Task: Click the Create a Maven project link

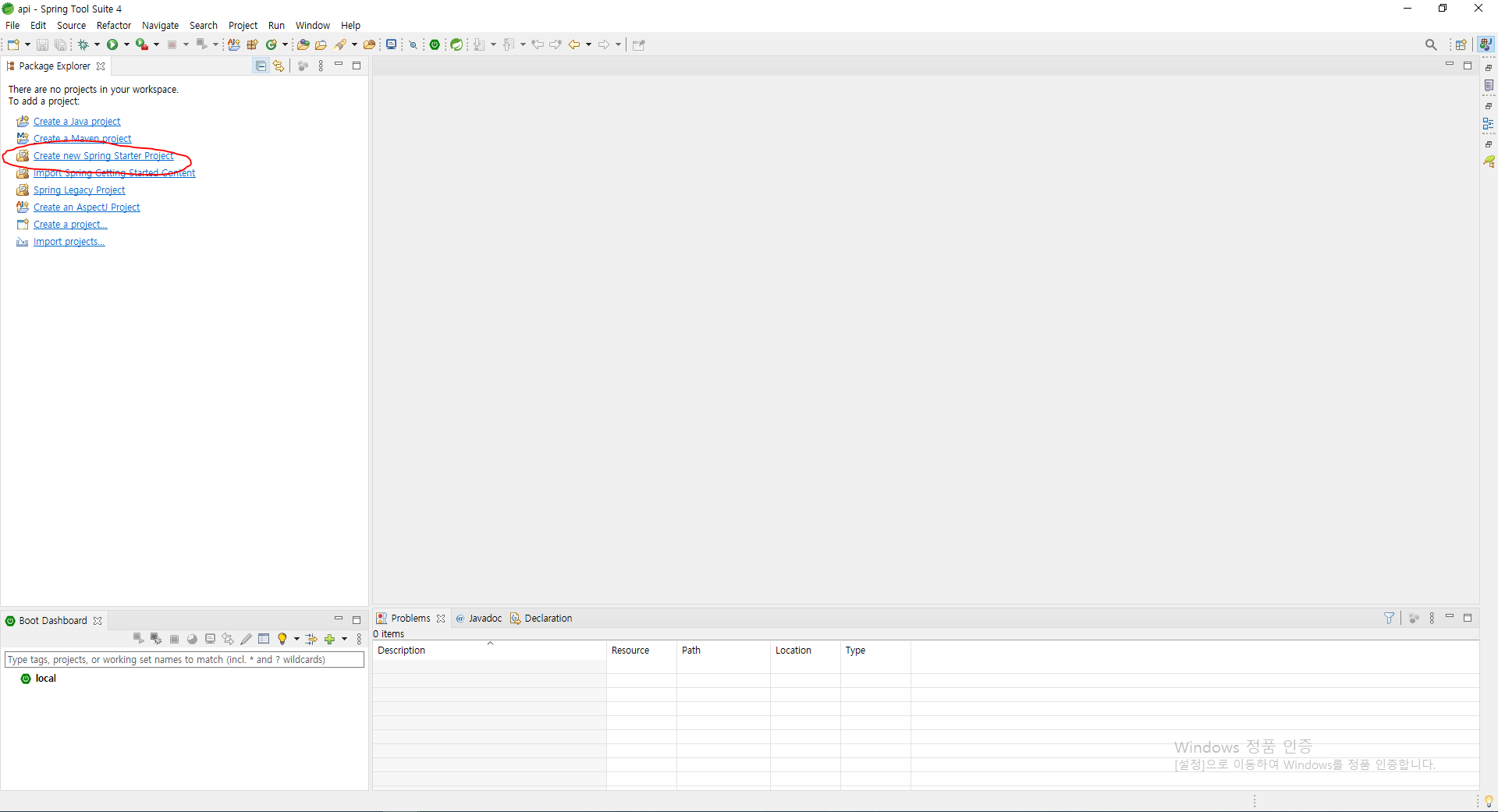Action: coord(82,139)
